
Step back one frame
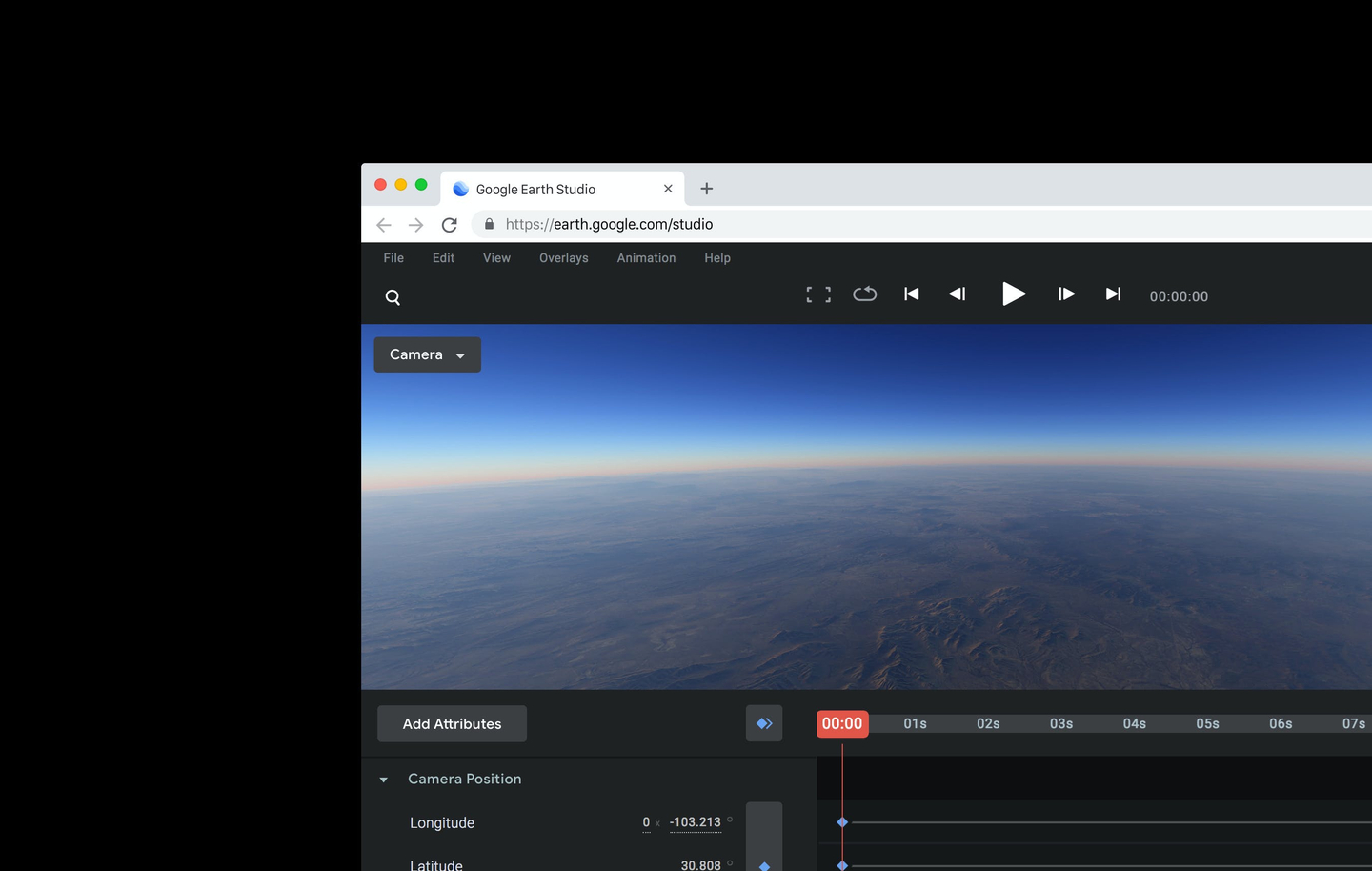point(958,294)
